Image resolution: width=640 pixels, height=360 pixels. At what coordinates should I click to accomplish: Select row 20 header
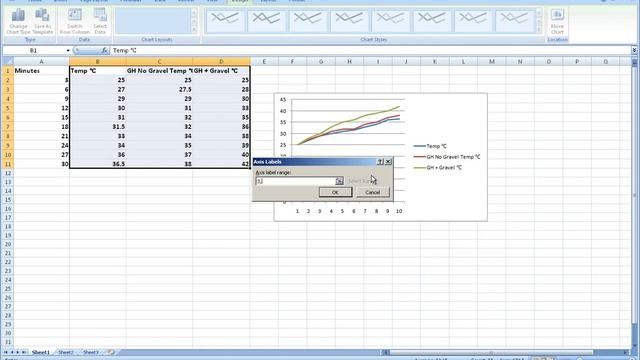[x=7, y=244]
